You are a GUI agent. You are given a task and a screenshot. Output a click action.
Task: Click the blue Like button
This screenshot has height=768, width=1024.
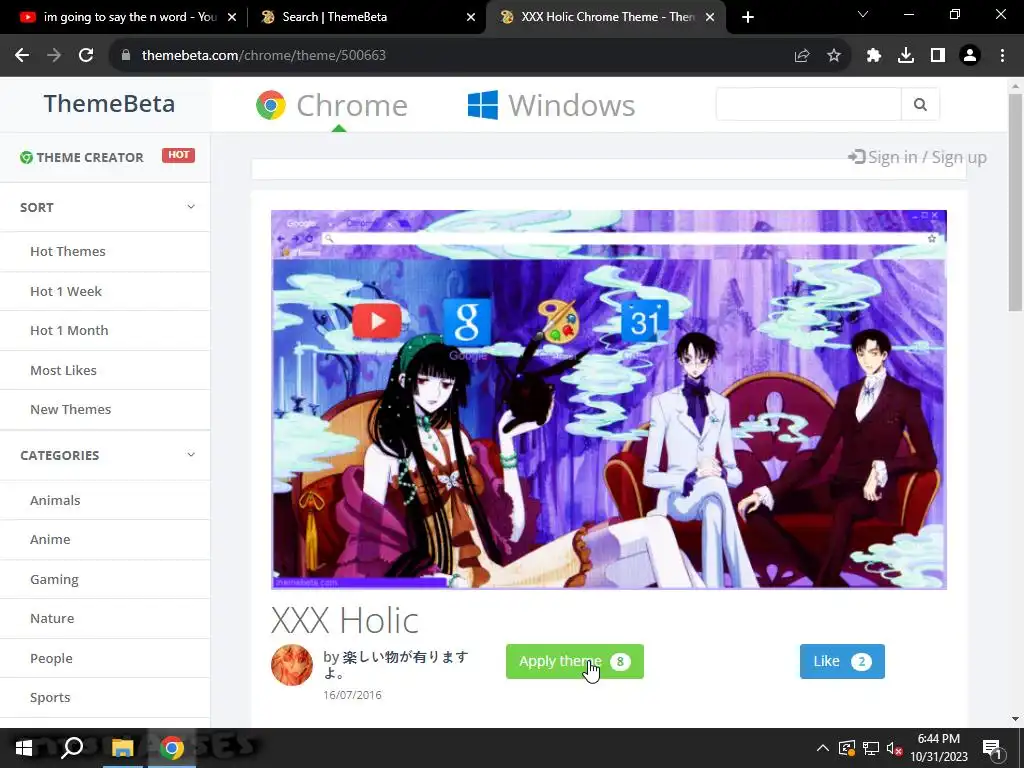click(x=842, y=662)
